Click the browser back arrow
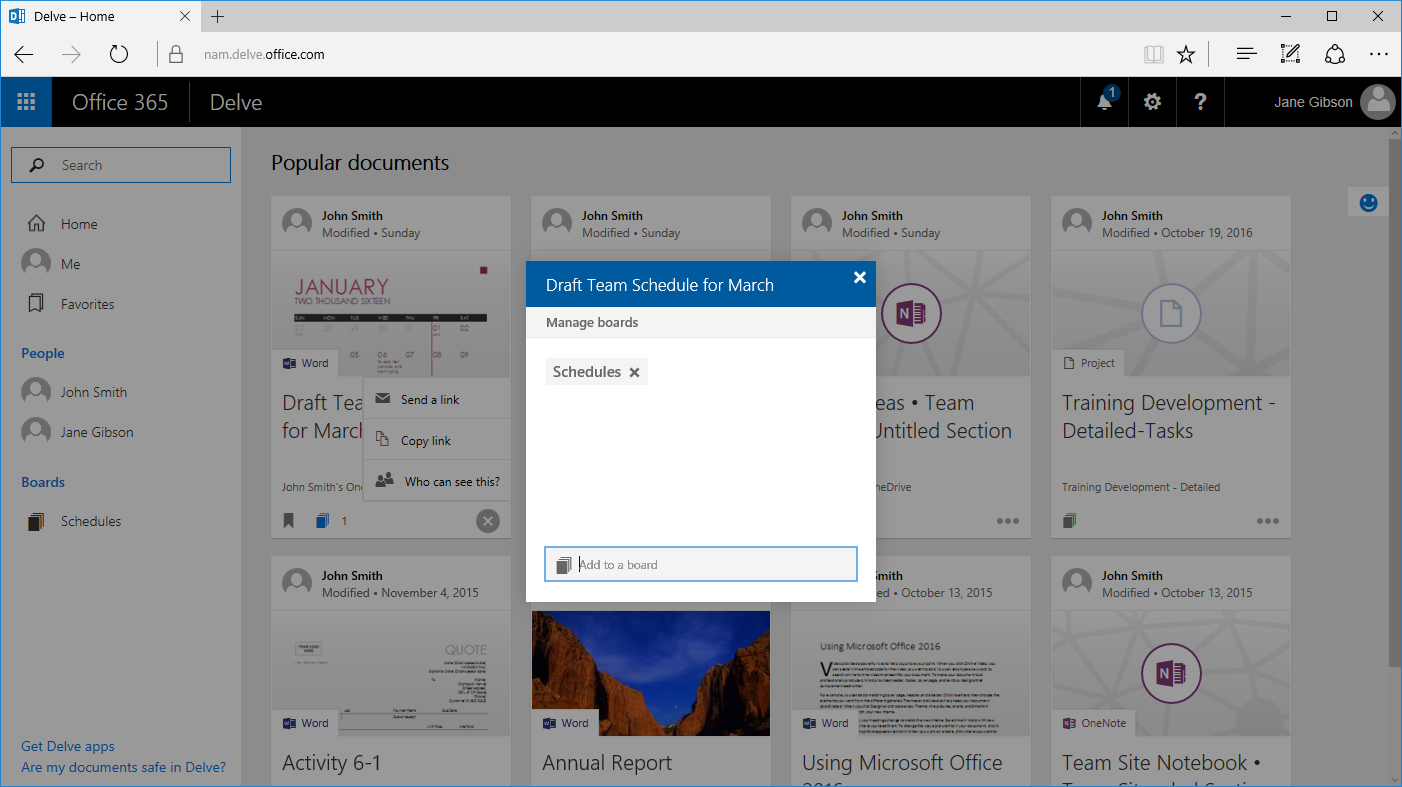Image resolution: width=1402 pixels, height=787 pixels. pos(24,54)
